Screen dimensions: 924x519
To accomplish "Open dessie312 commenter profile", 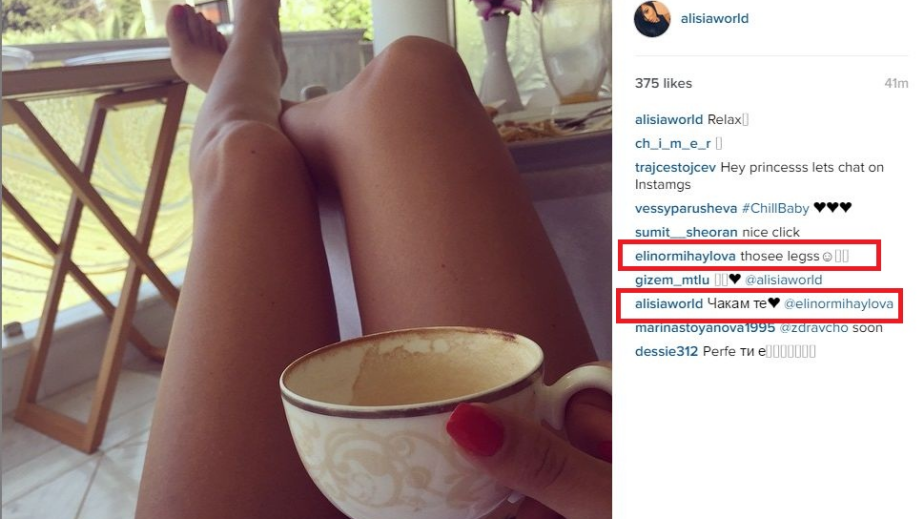I will (x=666, y=352).
